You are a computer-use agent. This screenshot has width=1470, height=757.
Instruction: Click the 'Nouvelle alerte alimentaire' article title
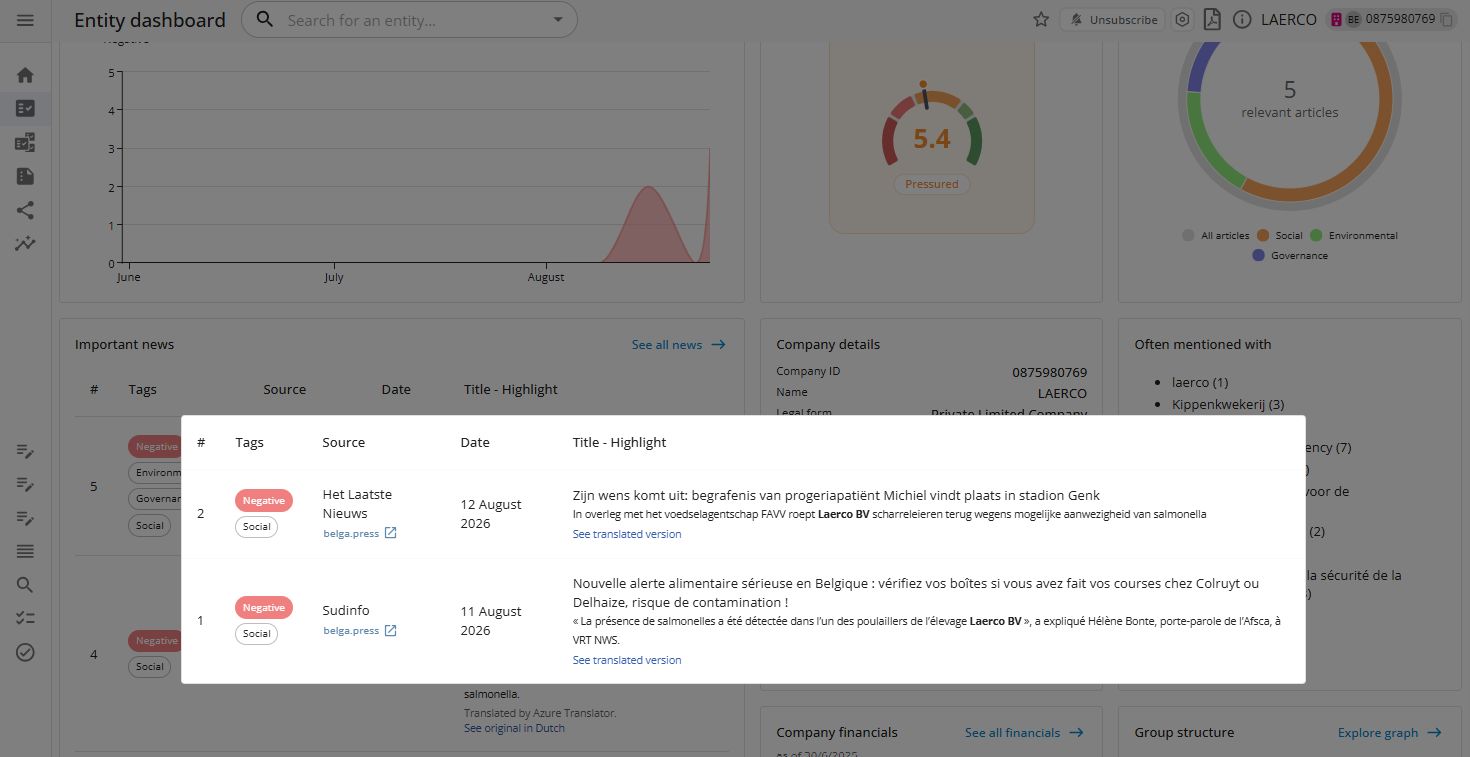coord(916,593)
